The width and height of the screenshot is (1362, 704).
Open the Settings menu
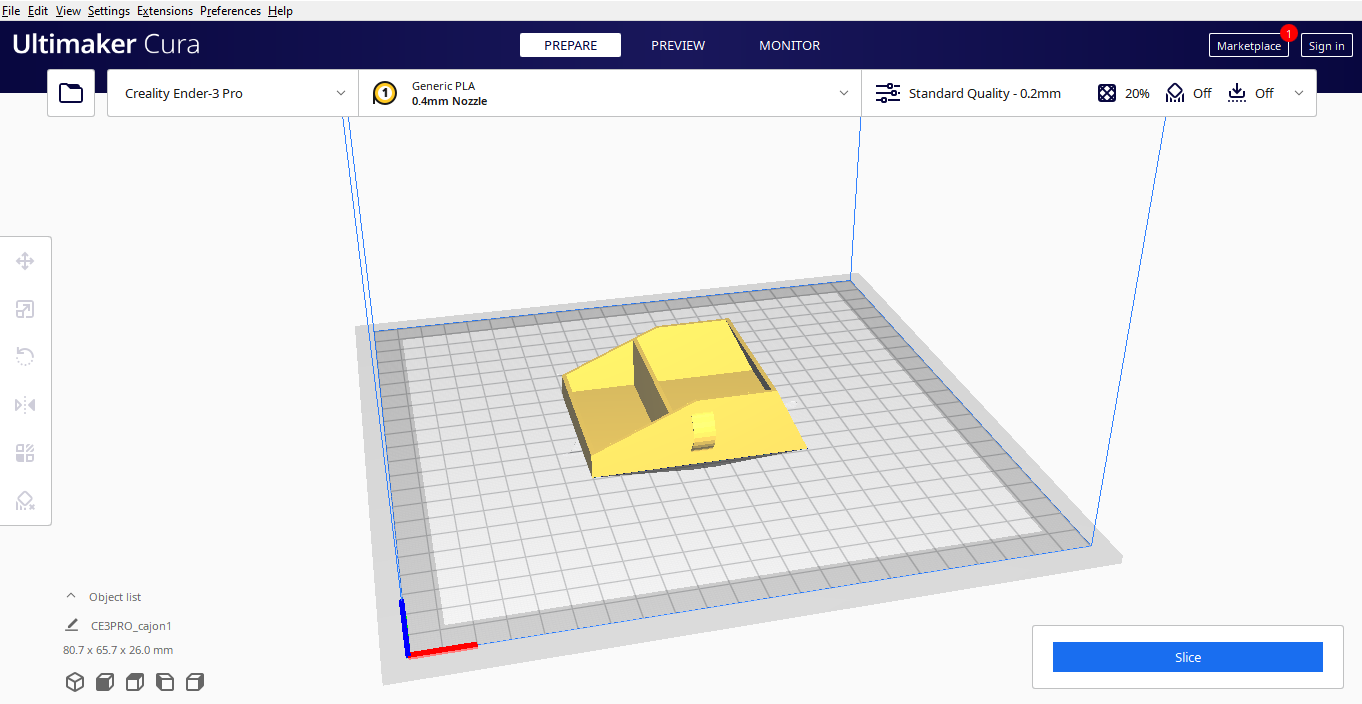pyautogui.click(x=109, y=11)
